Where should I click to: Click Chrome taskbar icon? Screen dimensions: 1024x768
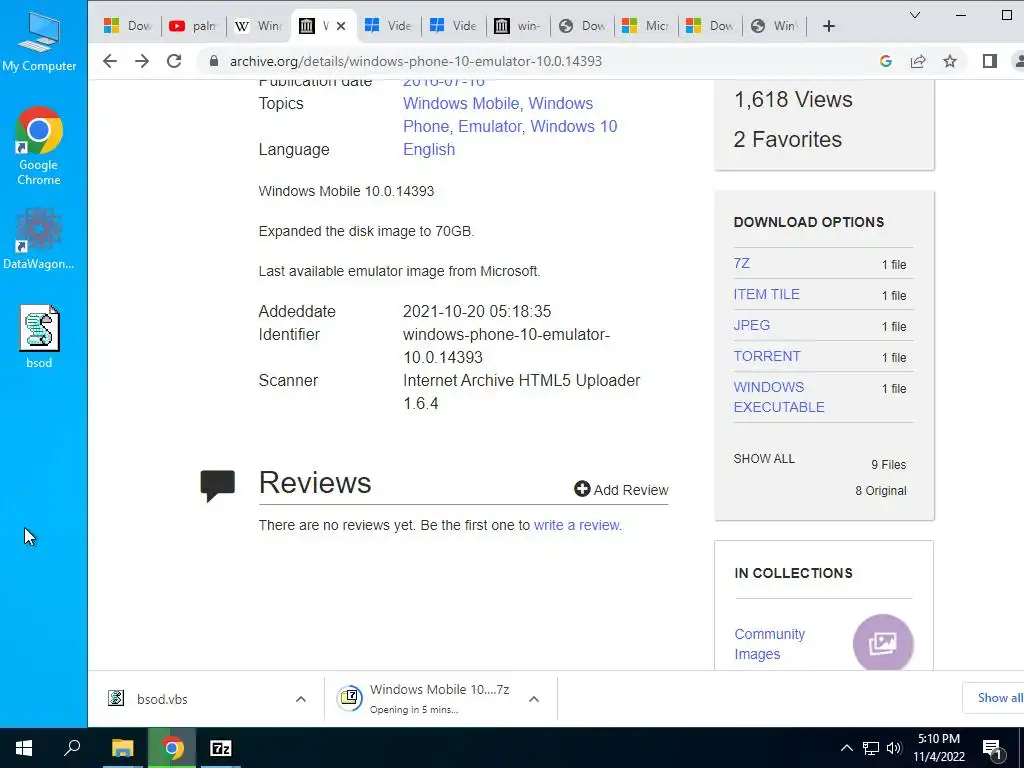click(172, 748)
